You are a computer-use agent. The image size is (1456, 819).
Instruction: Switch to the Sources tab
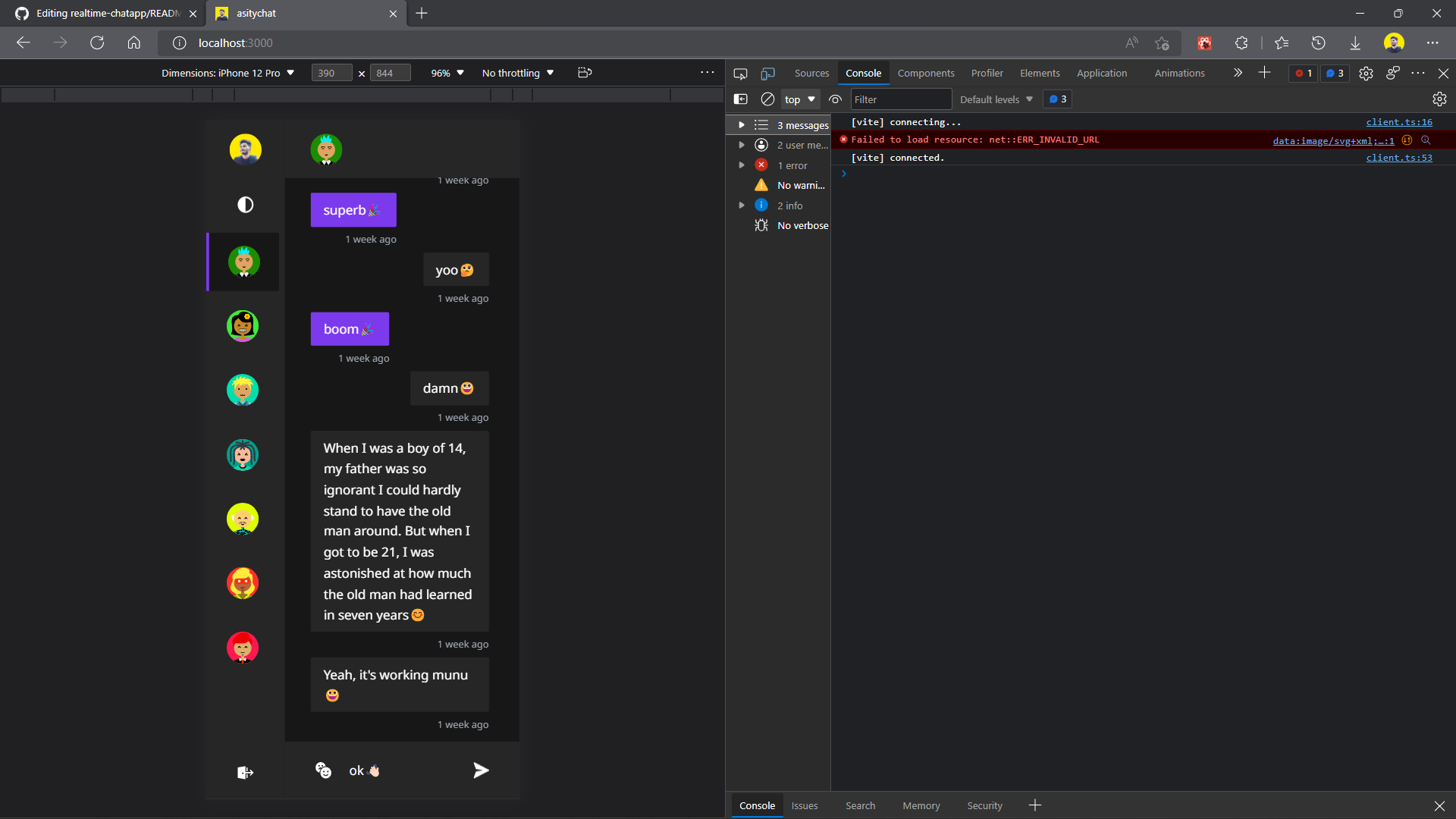click(811, 73)
